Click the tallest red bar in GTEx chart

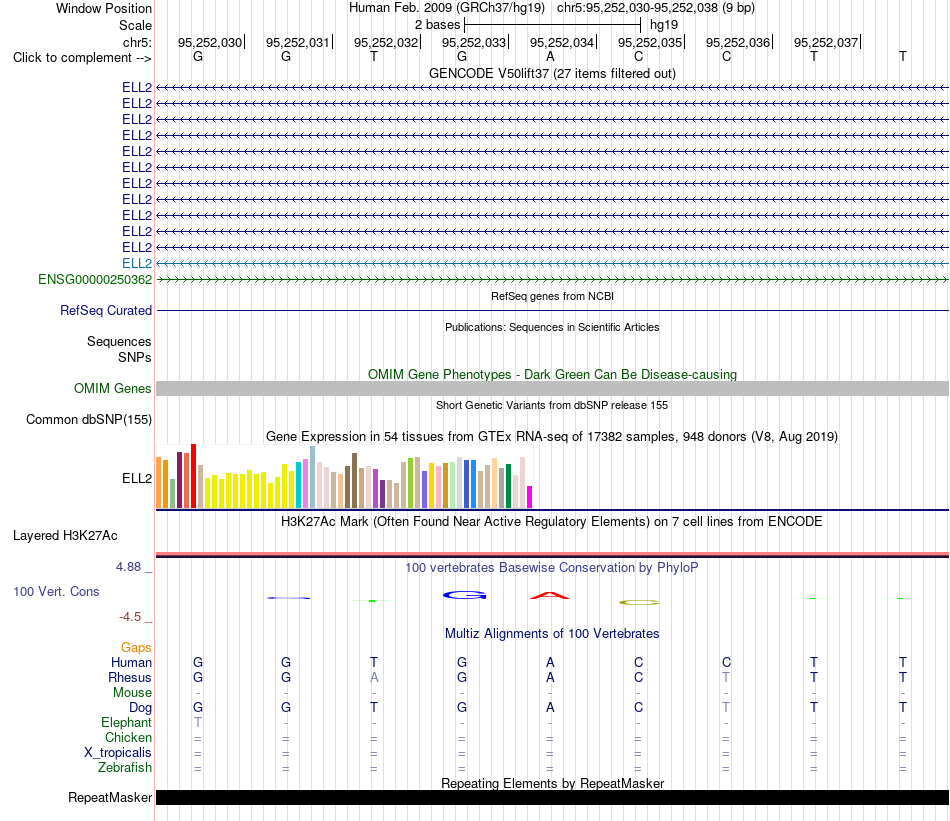193,476
